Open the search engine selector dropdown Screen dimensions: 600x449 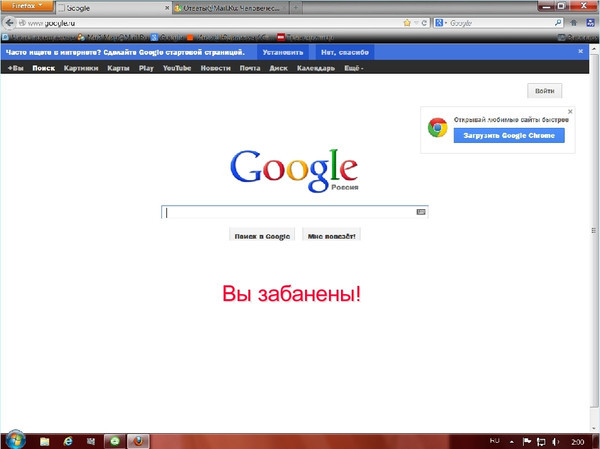(441, 23)
